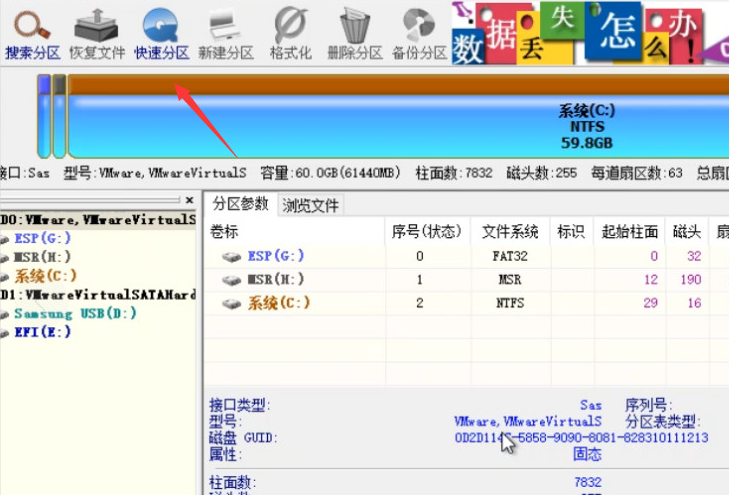Click the NTFS file system cell

pos(510,303)
